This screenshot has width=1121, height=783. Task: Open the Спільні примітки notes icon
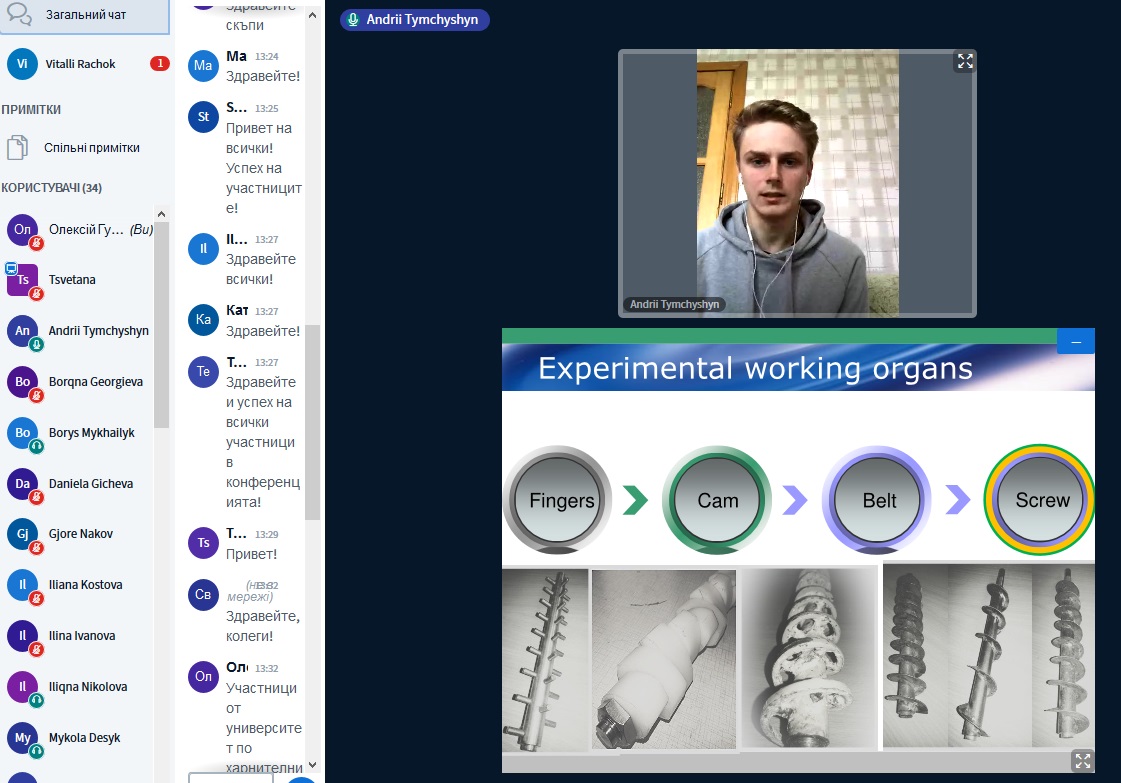17,148
